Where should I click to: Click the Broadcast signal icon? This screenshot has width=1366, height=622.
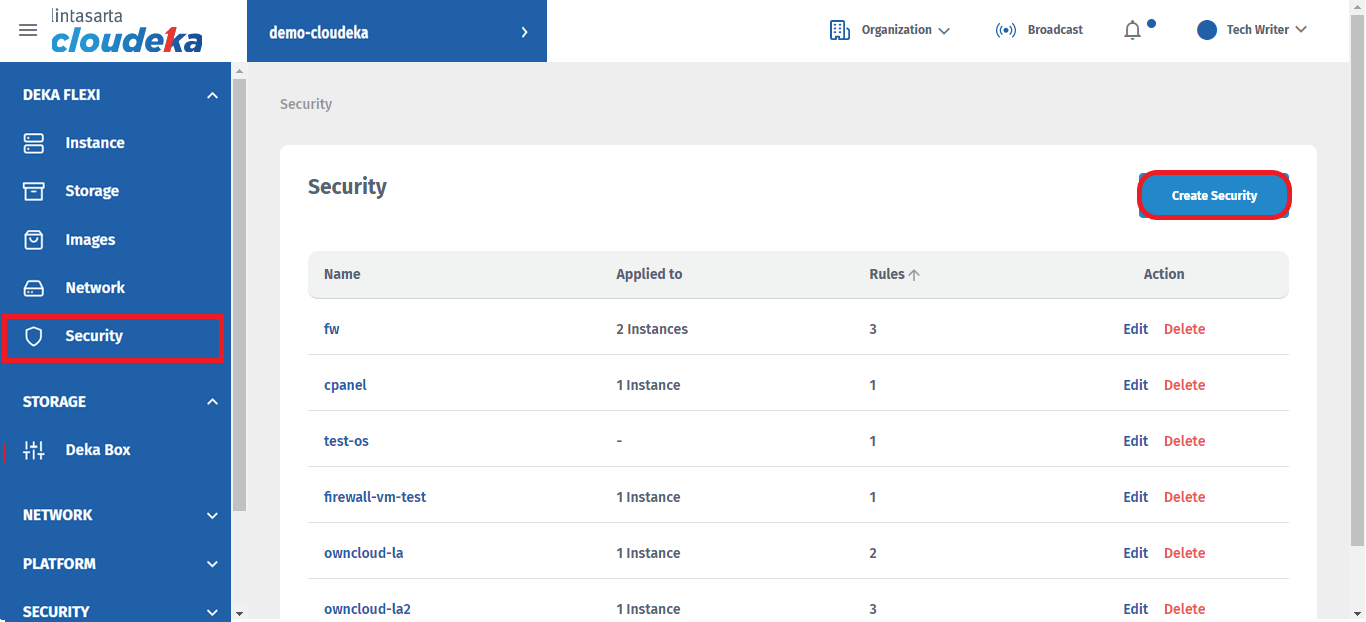(1005, 30)
